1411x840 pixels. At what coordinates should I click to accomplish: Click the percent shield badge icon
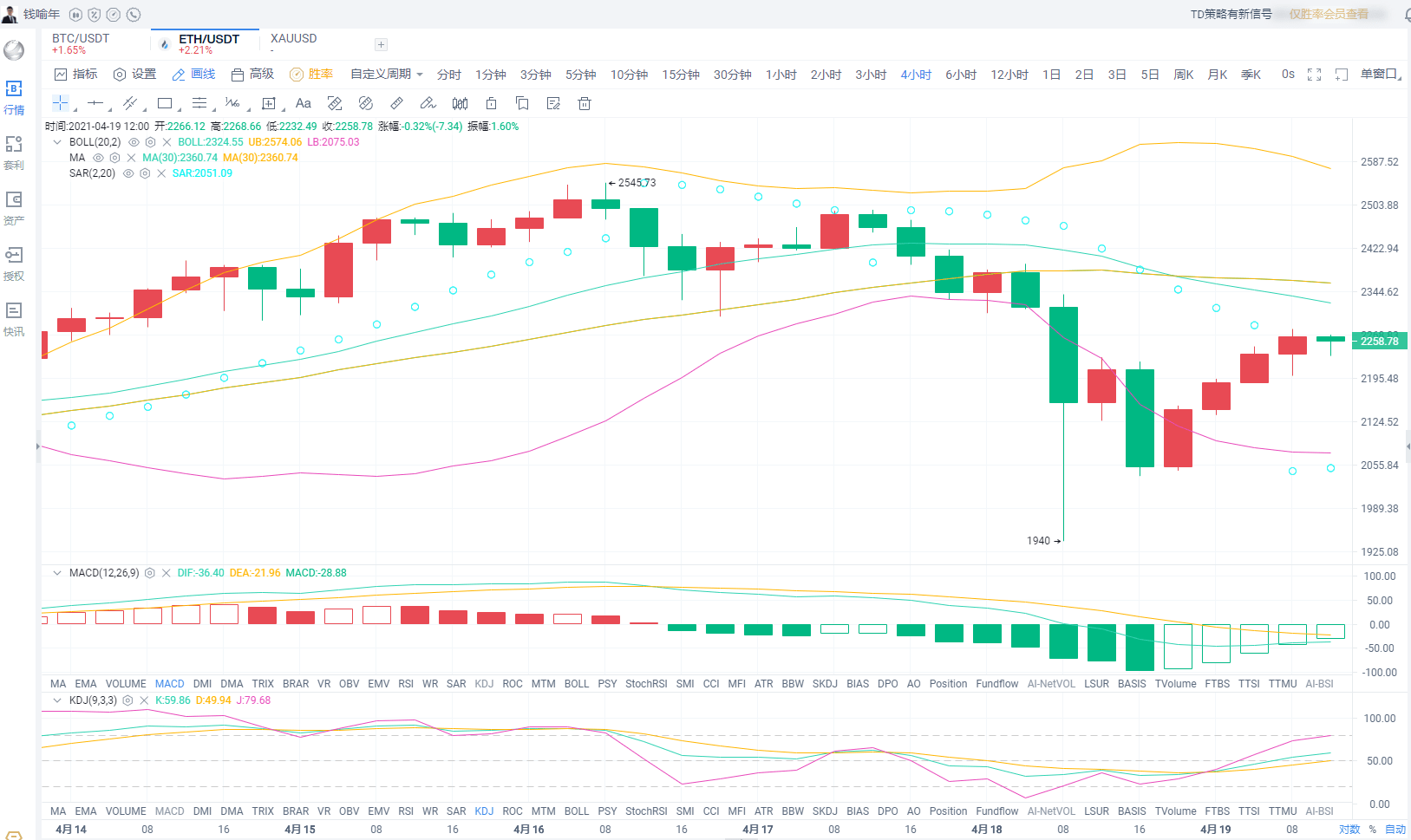[x=95, y=15]
